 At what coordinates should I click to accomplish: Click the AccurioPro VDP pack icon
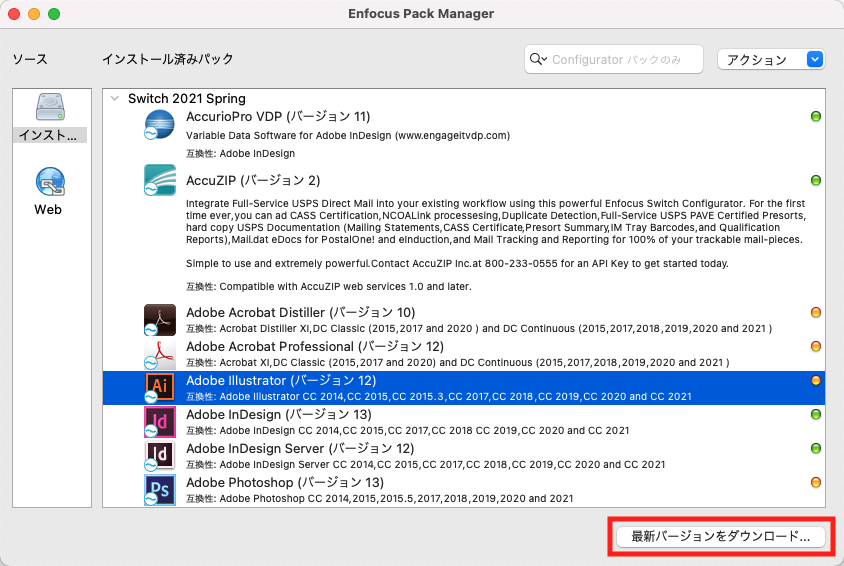coord(159,124)
